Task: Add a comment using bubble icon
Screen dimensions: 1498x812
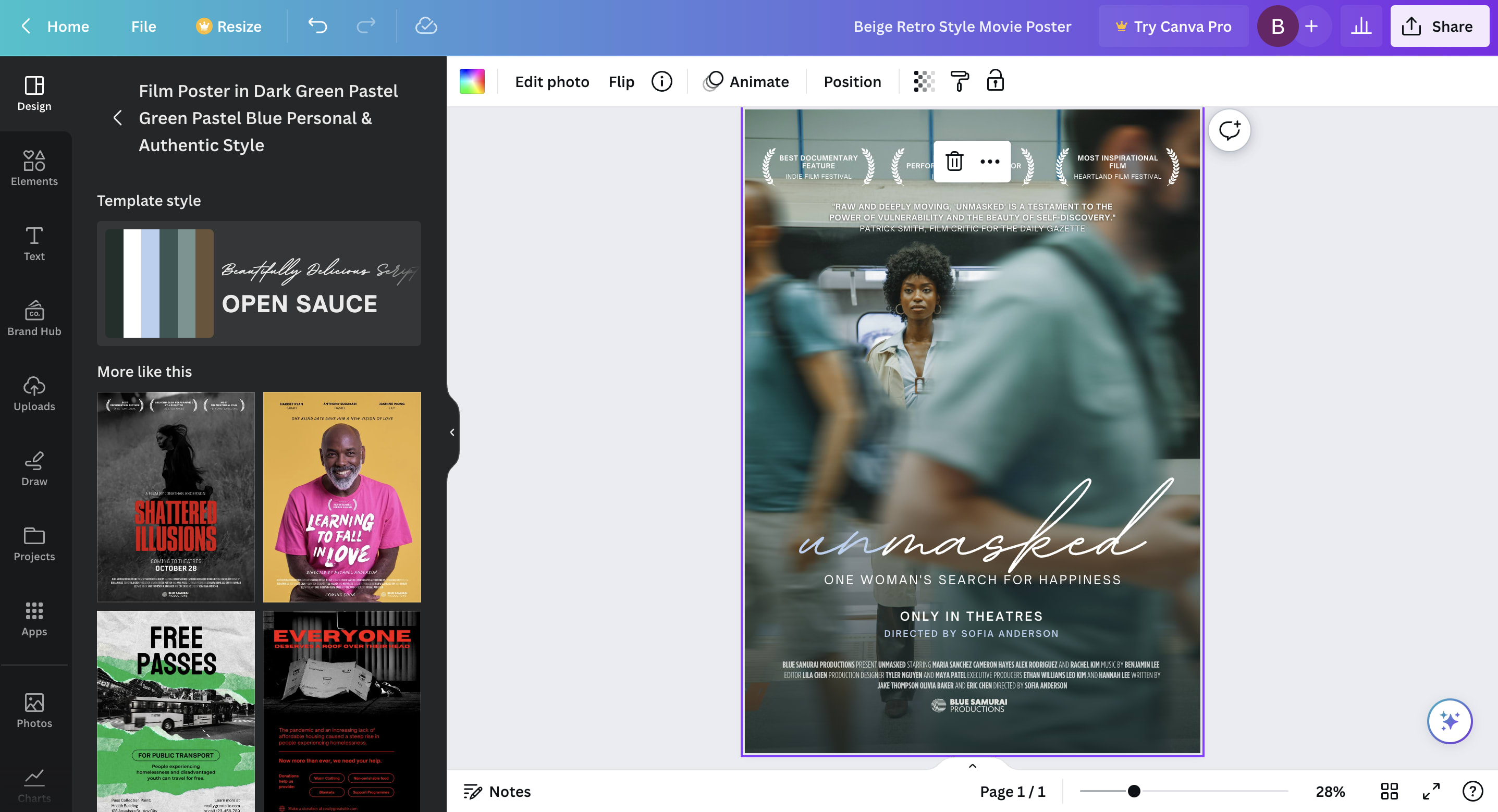Action: 1230,130
